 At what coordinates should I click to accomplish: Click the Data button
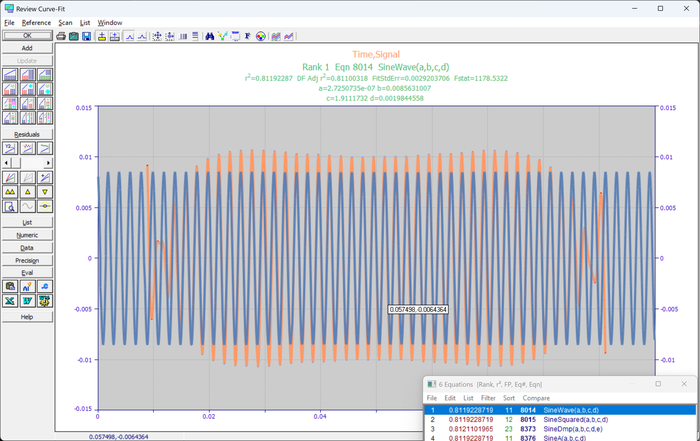pos(27,248)
